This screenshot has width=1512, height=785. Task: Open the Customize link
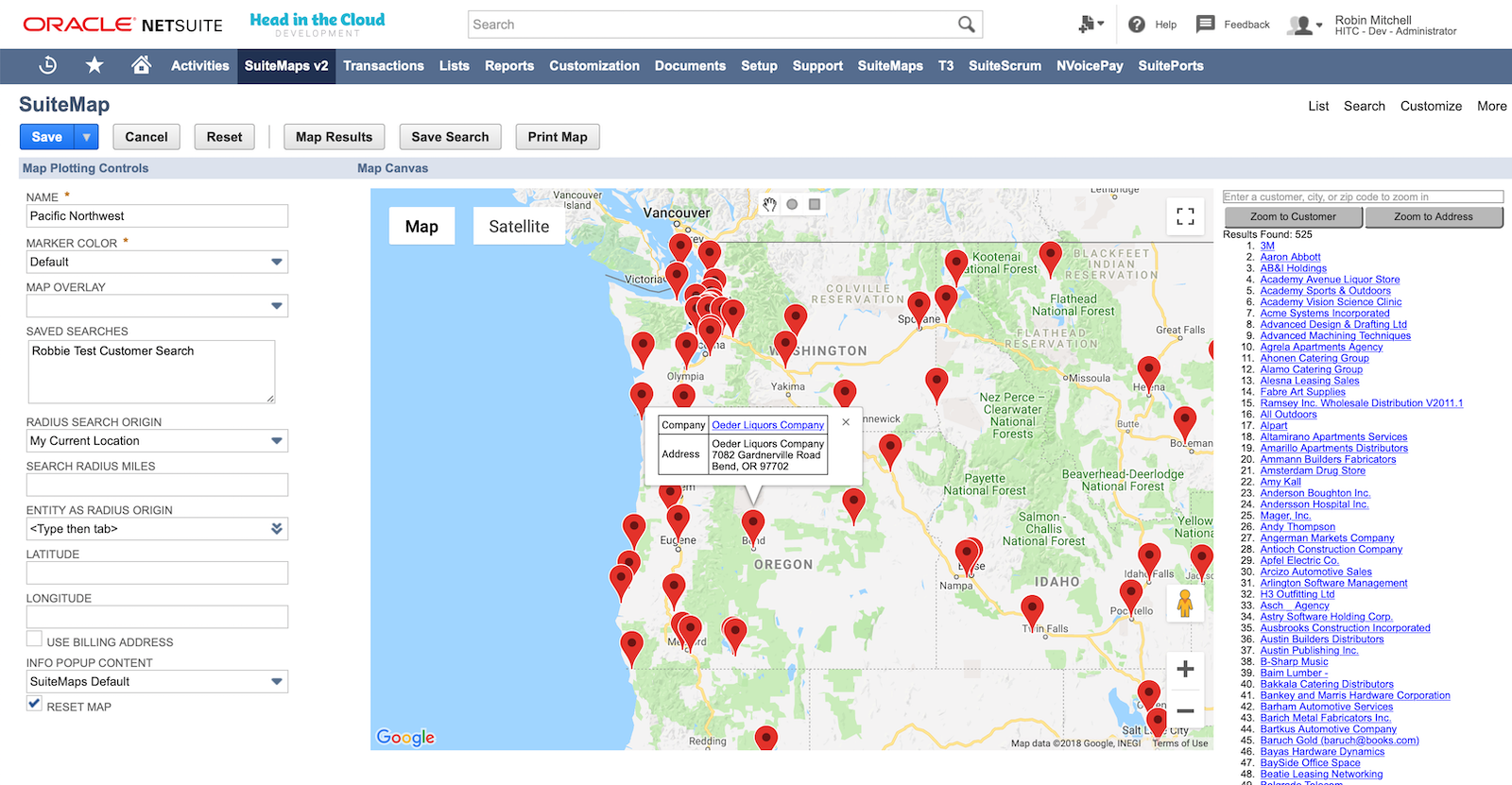click(1431, 106)
